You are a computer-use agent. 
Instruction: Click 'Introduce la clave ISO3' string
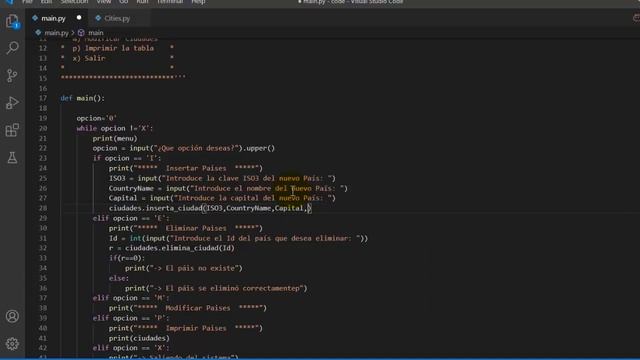point(212,178)
